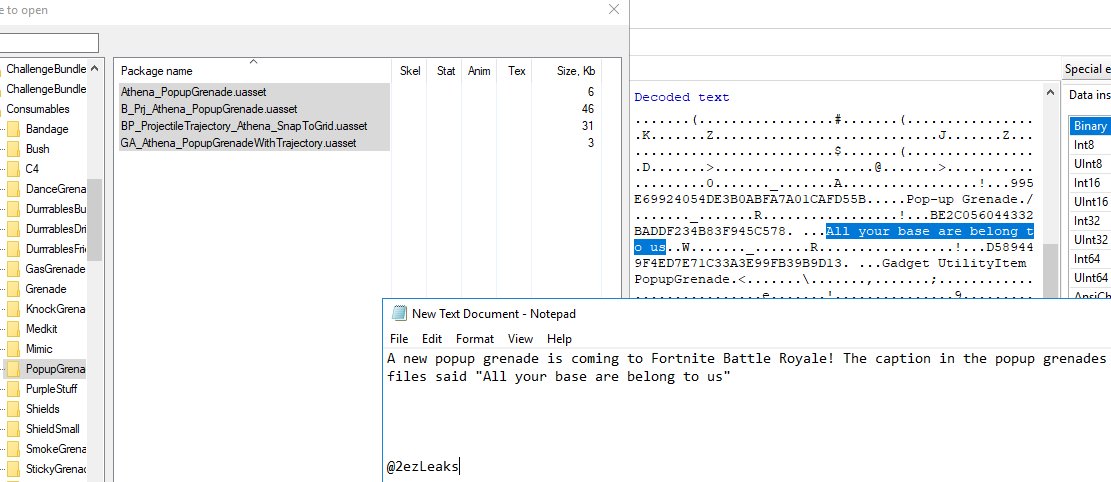Click size value 46 in file list
1111x482 pixels.
tap(587, 109)
